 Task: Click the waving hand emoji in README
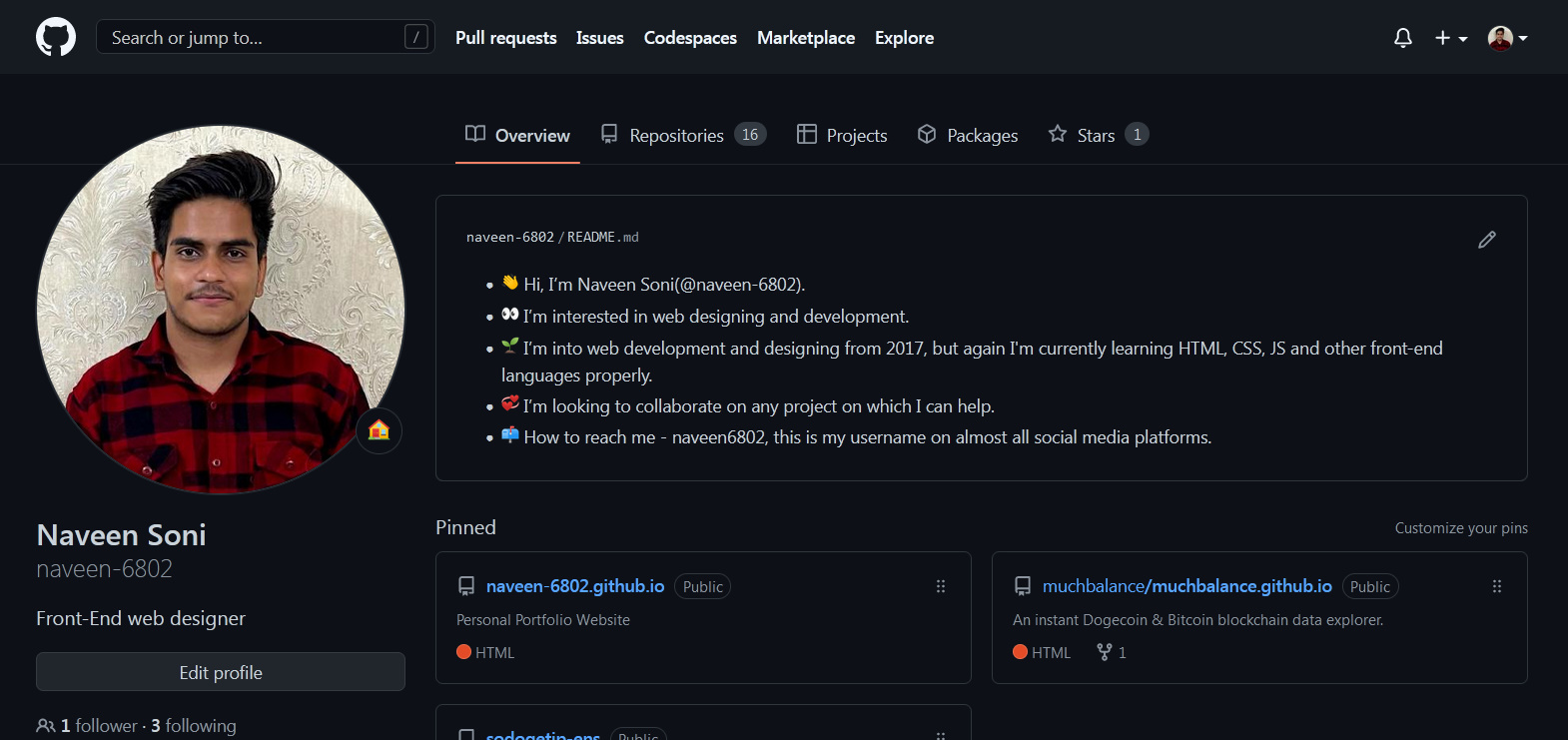tap(510, 283)
